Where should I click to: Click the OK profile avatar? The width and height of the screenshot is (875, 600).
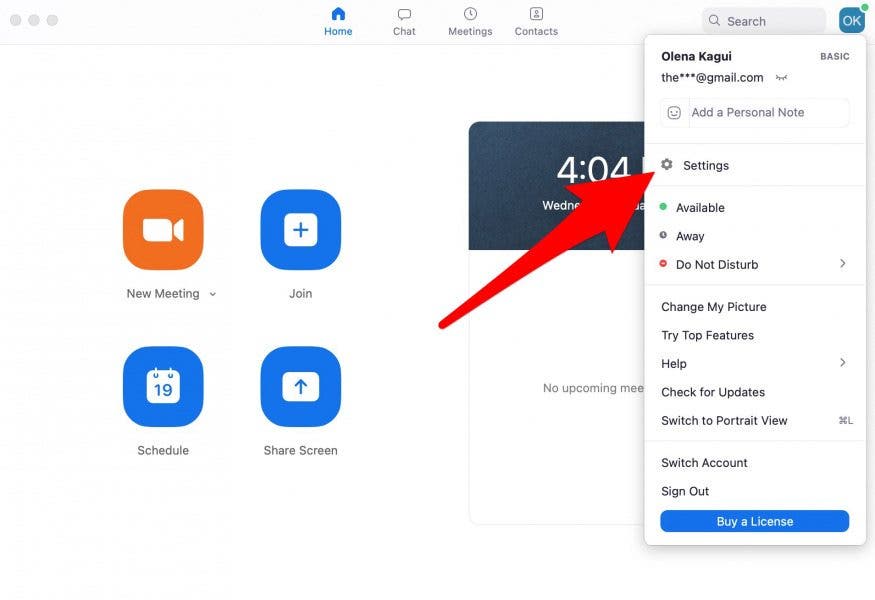coord(851,19)
